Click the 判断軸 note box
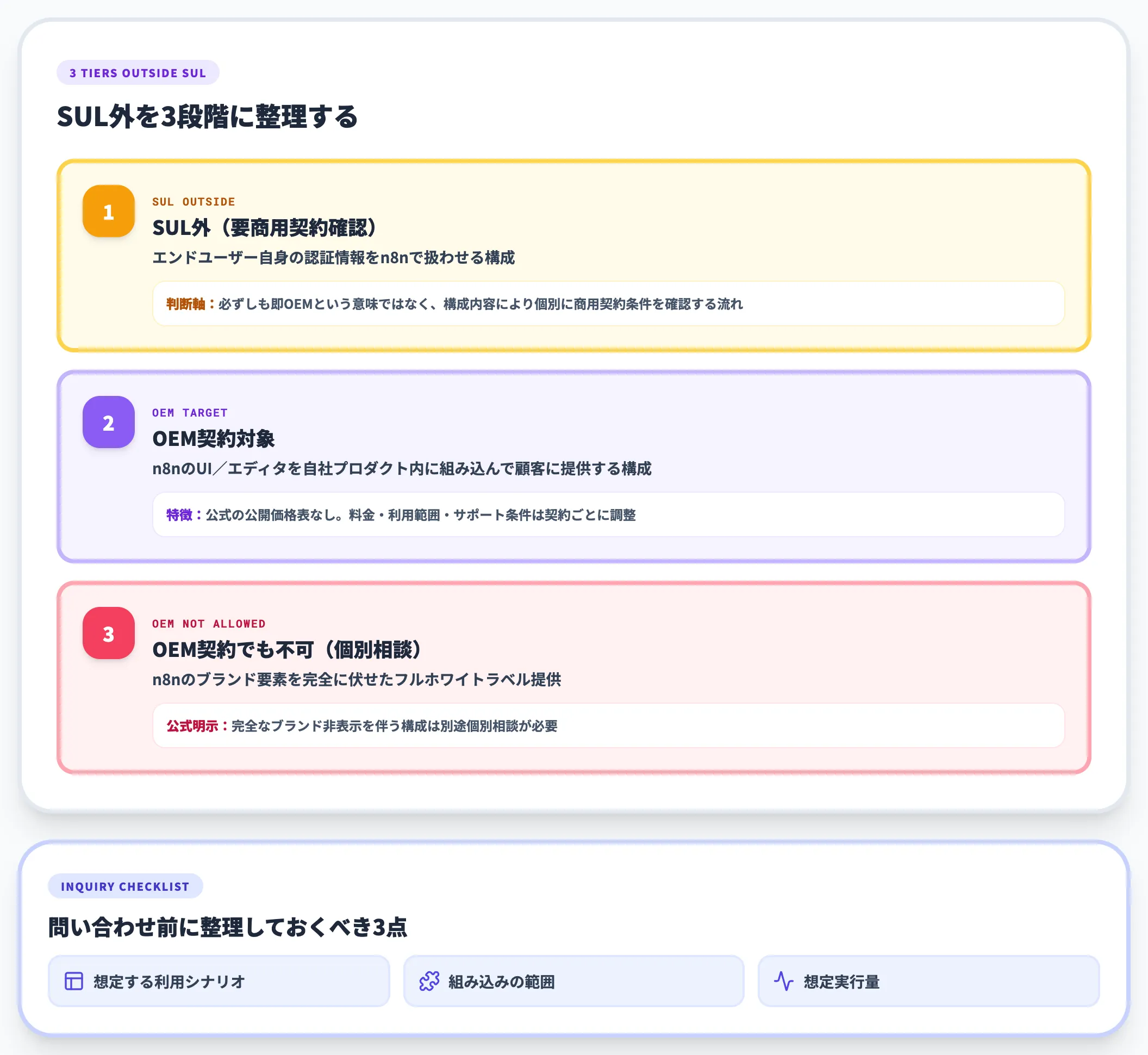Image resolution: width=1148 pixels, height=1055 pixels. [x=608, y=303]
